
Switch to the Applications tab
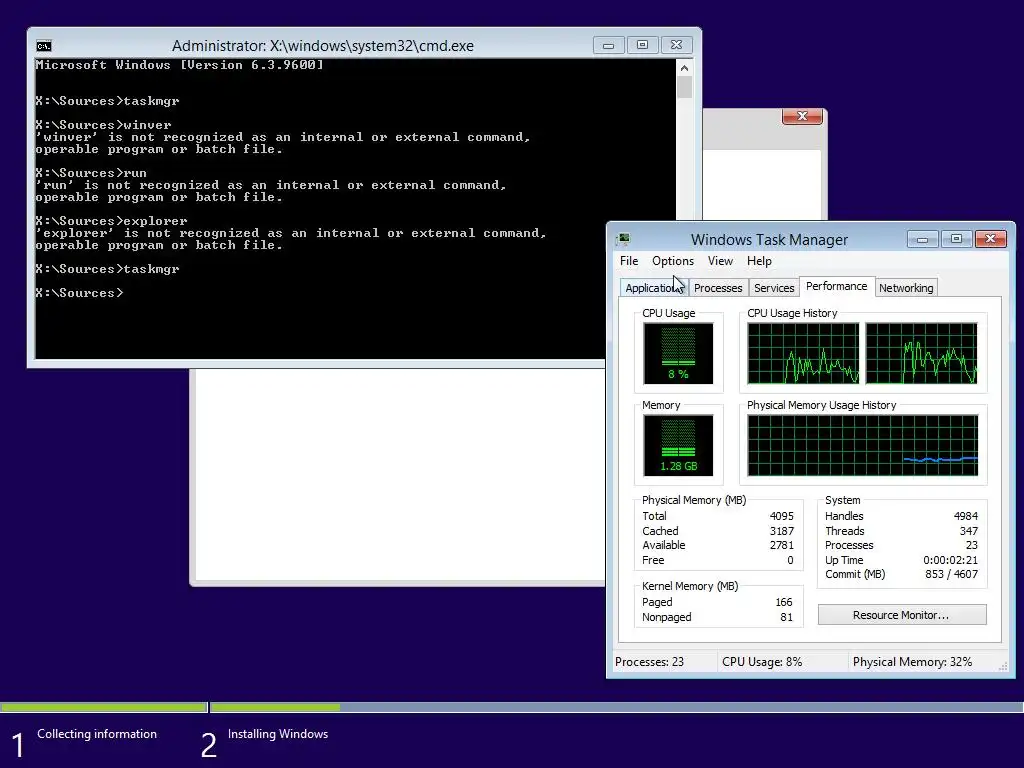654,288
